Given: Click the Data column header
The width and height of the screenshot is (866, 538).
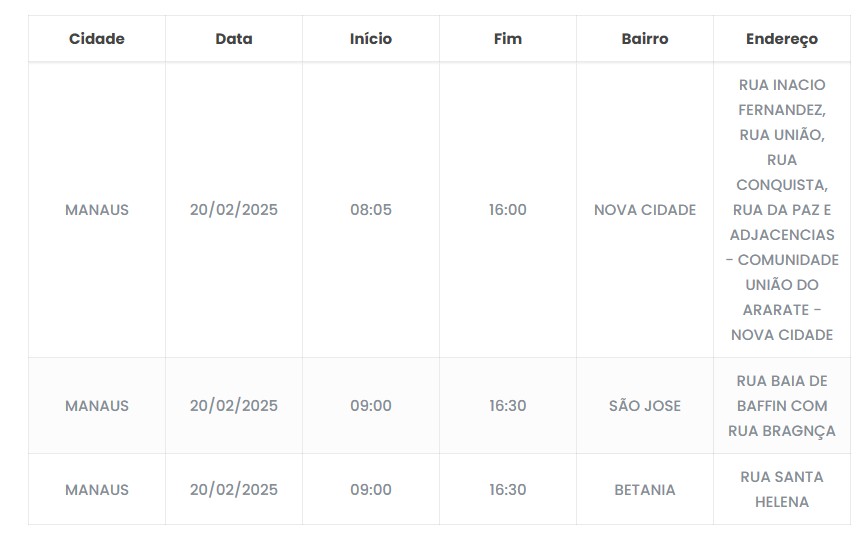Looking at the screenshot, I should (x=234, y=39).
